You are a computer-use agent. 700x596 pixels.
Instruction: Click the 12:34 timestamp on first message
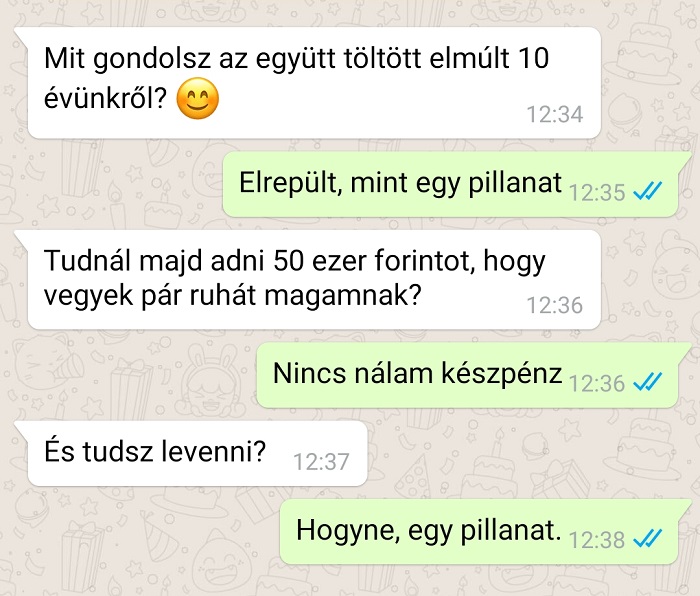click(555, 114)
